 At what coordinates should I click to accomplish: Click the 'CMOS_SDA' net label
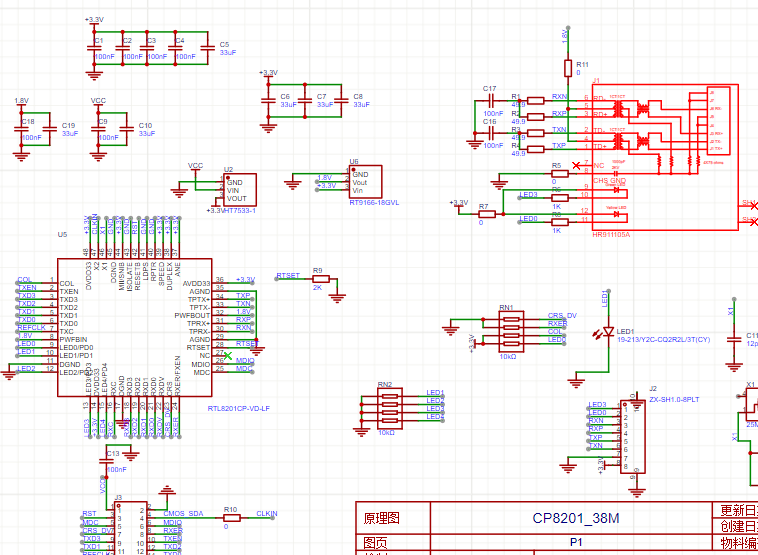tap(184, 513)
